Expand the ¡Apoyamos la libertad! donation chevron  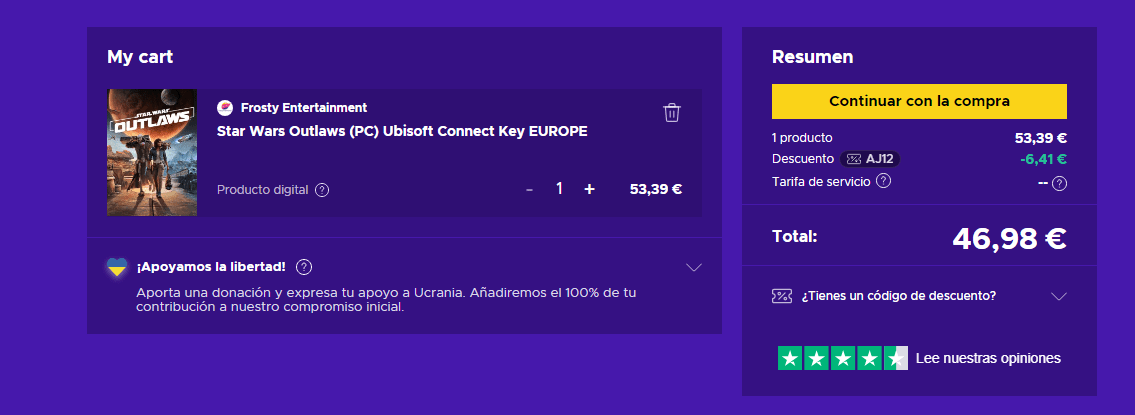click(x=693, y=267)
